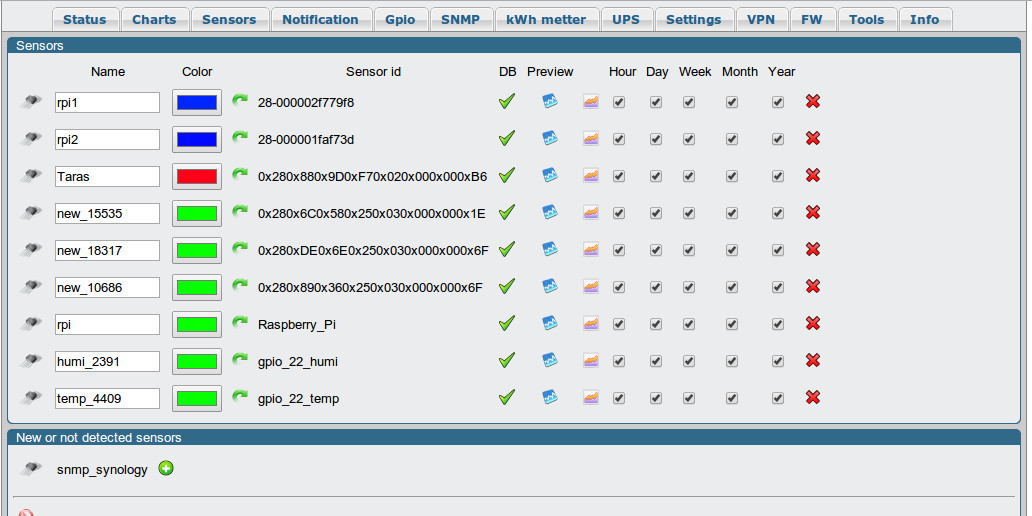Go to the Notification tab

[x=321, y=19]
